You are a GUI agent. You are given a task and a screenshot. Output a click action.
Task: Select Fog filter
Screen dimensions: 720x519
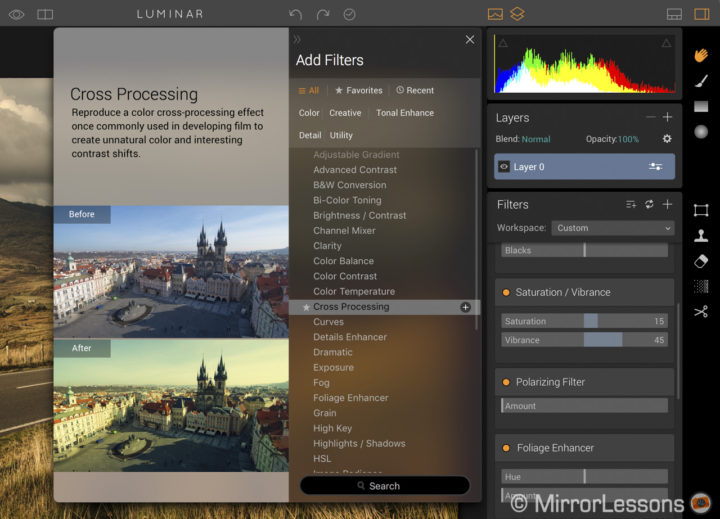pyautogui.click(x=321, y=383)
